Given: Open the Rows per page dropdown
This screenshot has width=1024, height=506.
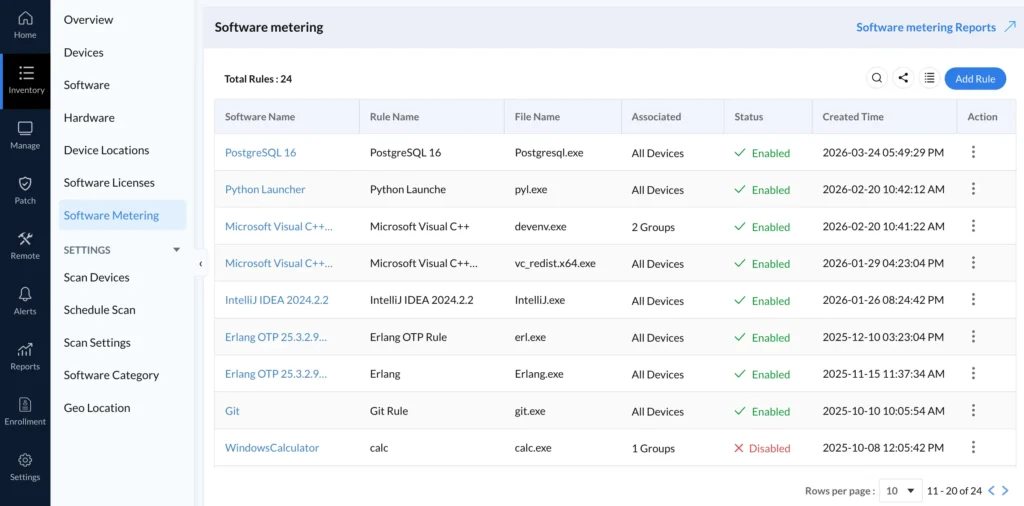Looking at the screenshot, I should pos(901,490).
